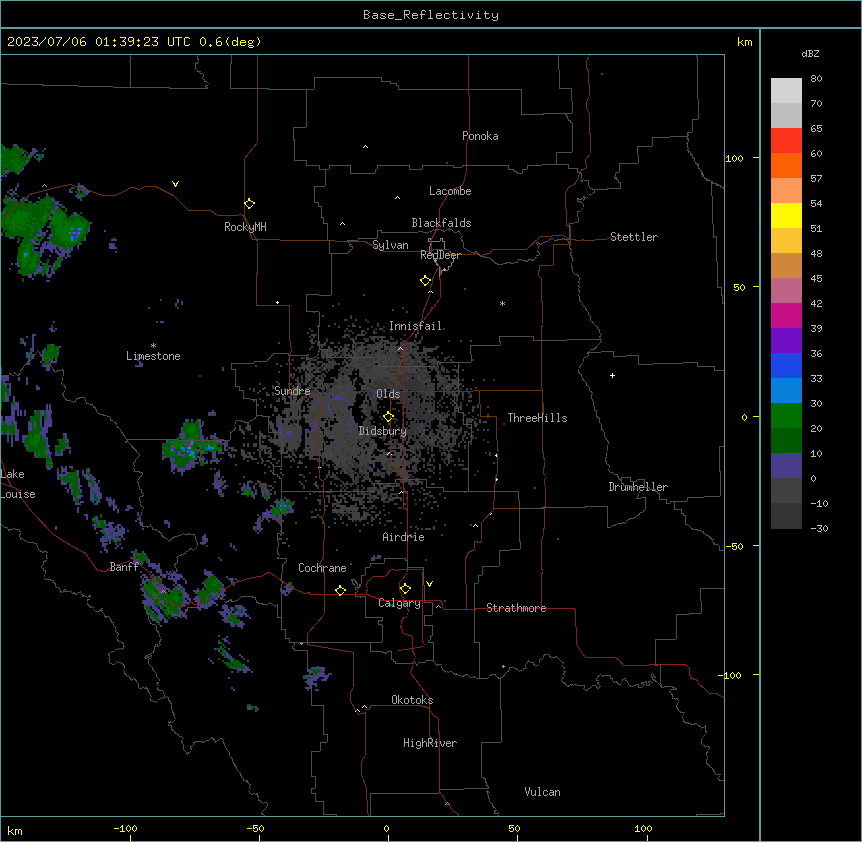Click the Limestone label

(x=153, y=356)
